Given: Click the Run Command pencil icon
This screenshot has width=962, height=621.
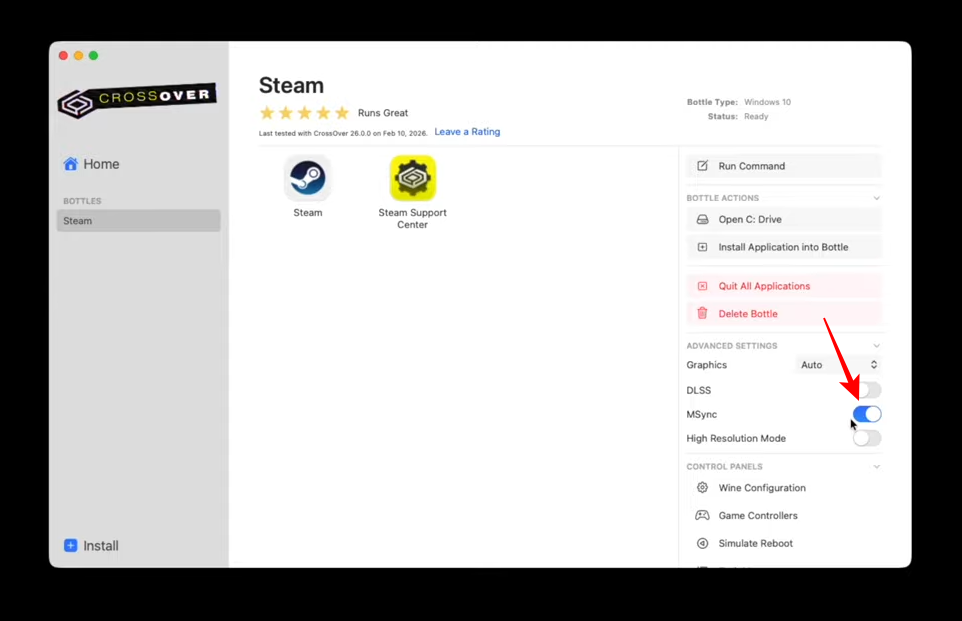Looking at the screenshot, I should click(702, 166).
